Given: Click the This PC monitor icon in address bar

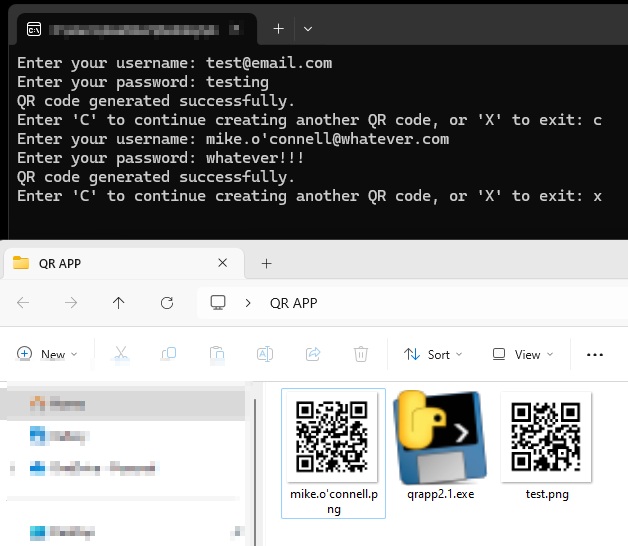Looking at the screenshot, I should 218,302.
